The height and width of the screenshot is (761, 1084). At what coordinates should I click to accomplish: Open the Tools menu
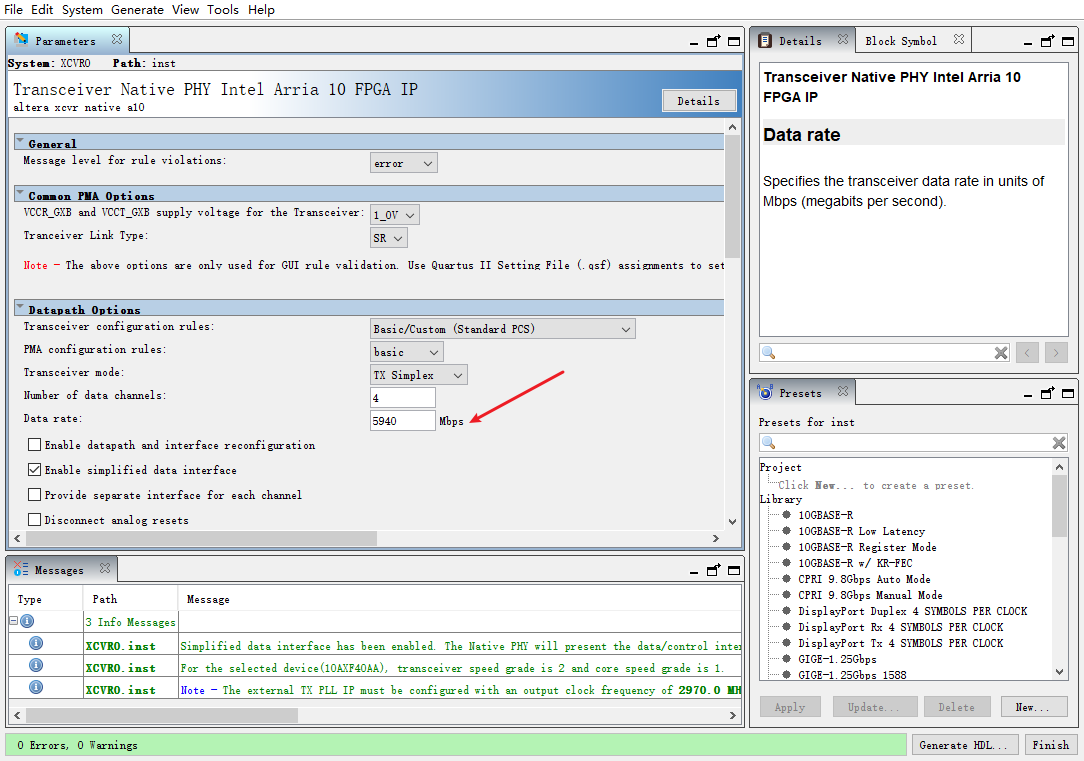(223, 10)
